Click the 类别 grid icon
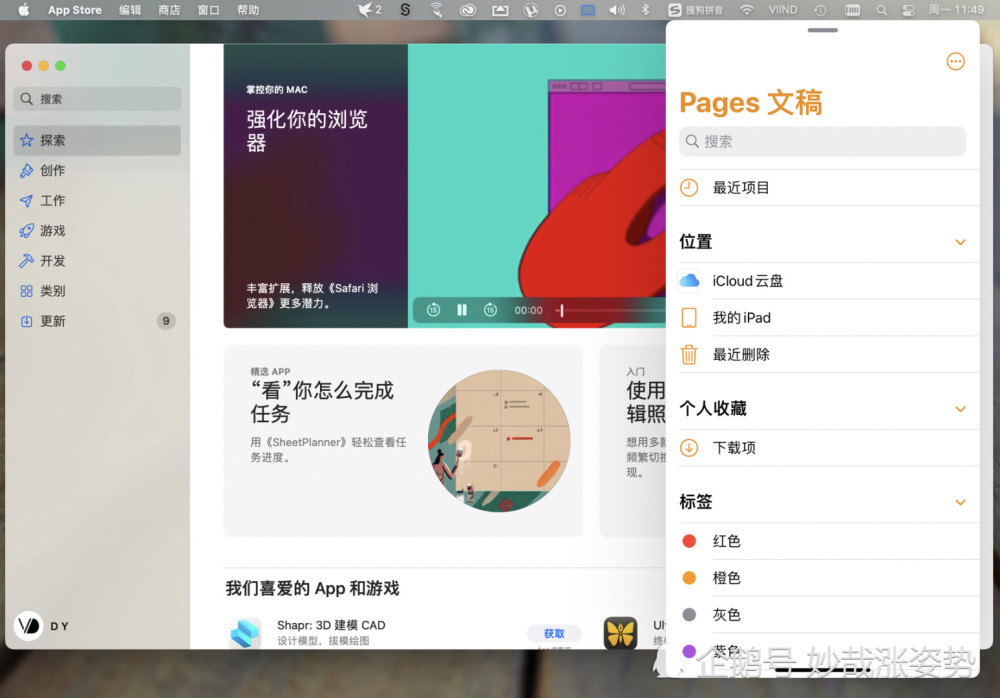The image size is (1000, 698). [x=26, y=291]
